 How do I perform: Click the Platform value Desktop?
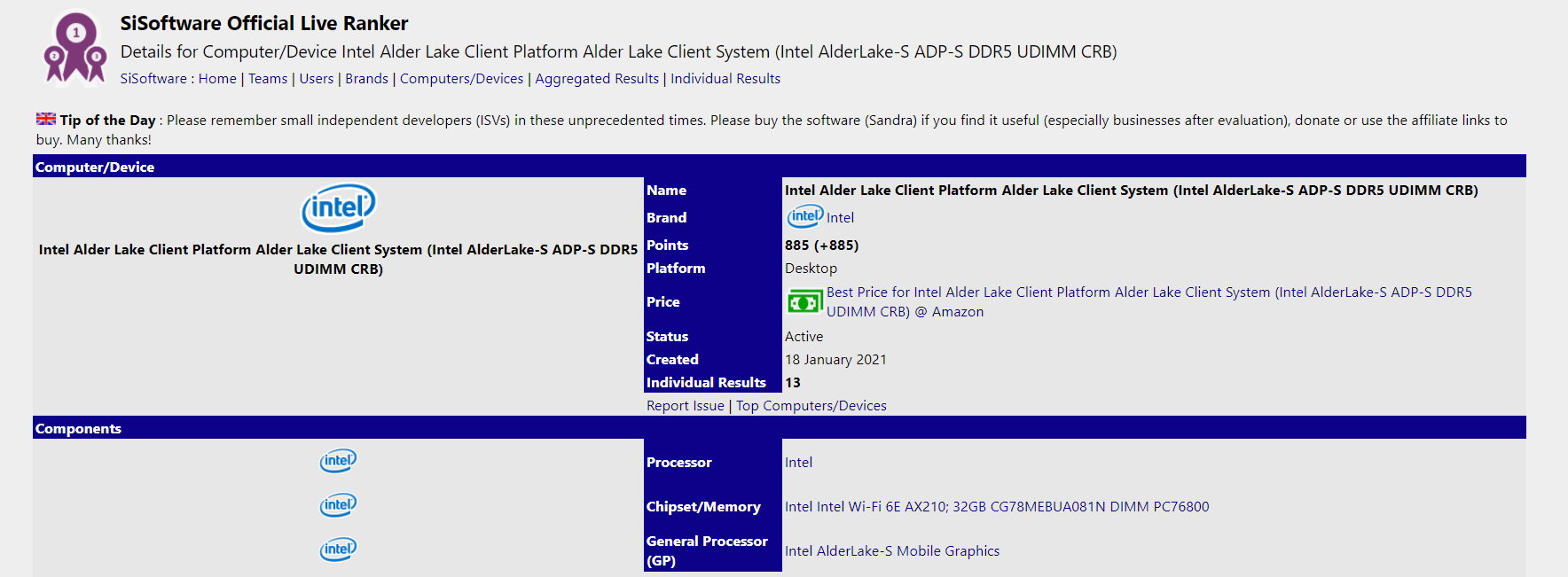coord(811,269)
